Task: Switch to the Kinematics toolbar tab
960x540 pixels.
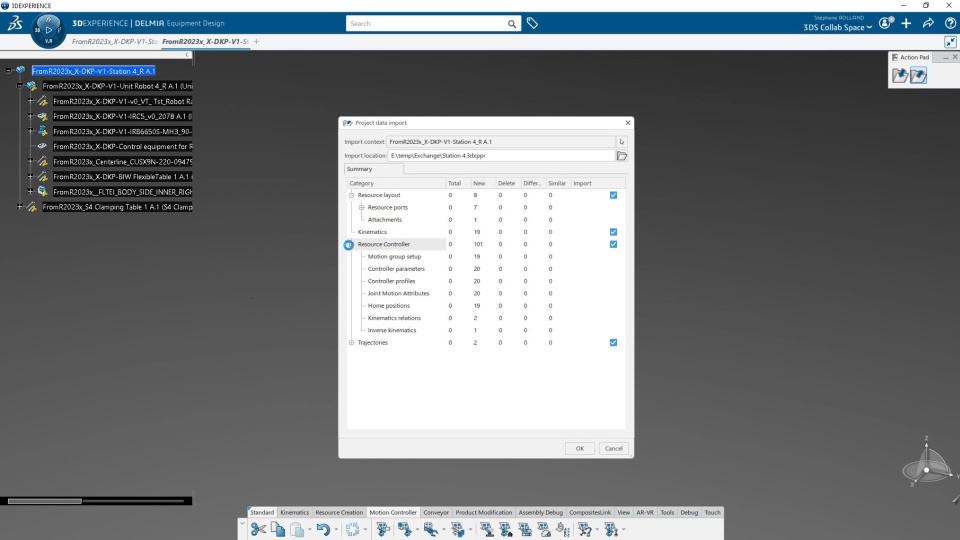Action: pos(294,512)
